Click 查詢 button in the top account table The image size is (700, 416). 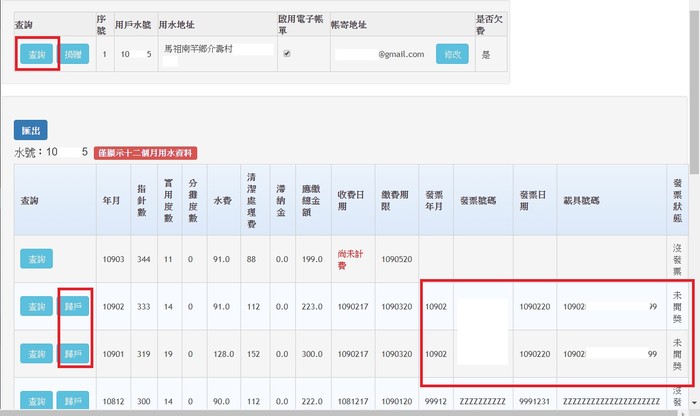click(37, 54)
